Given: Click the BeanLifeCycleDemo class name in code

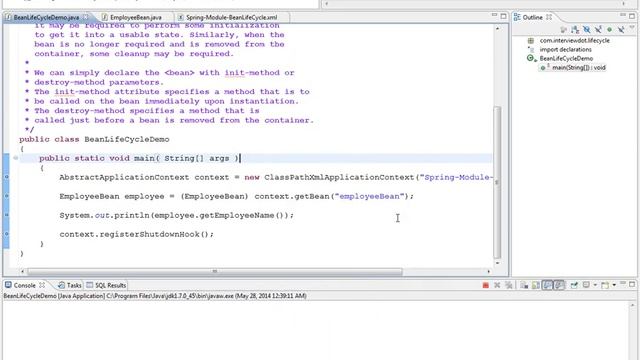Looking at the screenshot, I should click(127, 139).
